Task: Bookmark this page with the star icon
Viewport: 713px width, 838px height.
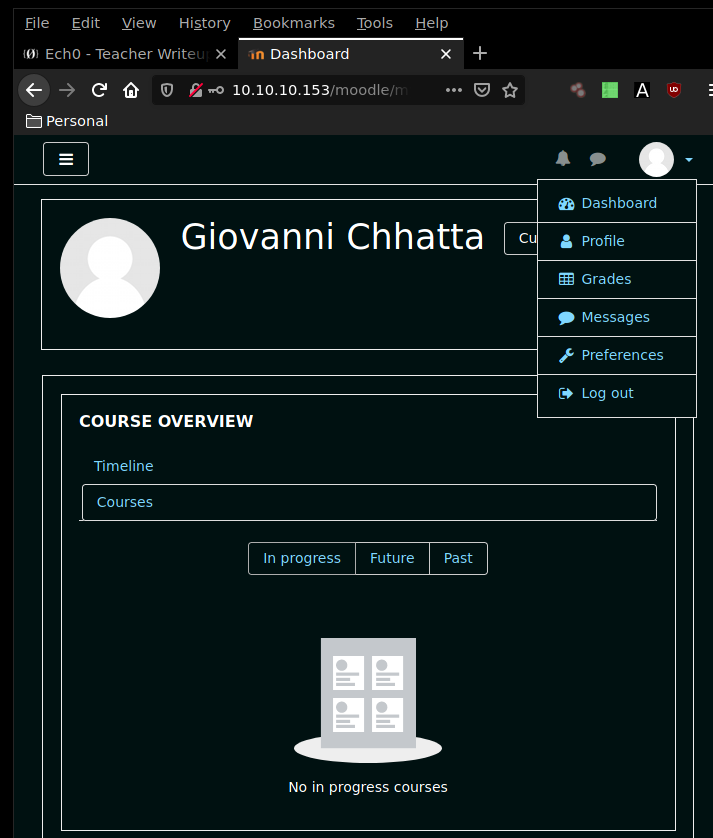Action: pyautogui.click(x=510, y=90)
